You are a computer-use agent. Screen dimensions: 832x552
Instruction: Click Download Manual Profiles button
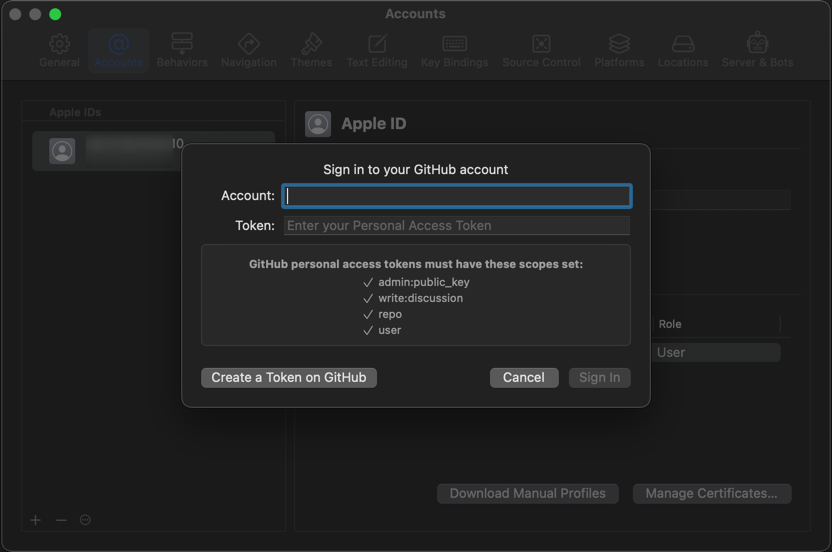(x=527, y=494)
